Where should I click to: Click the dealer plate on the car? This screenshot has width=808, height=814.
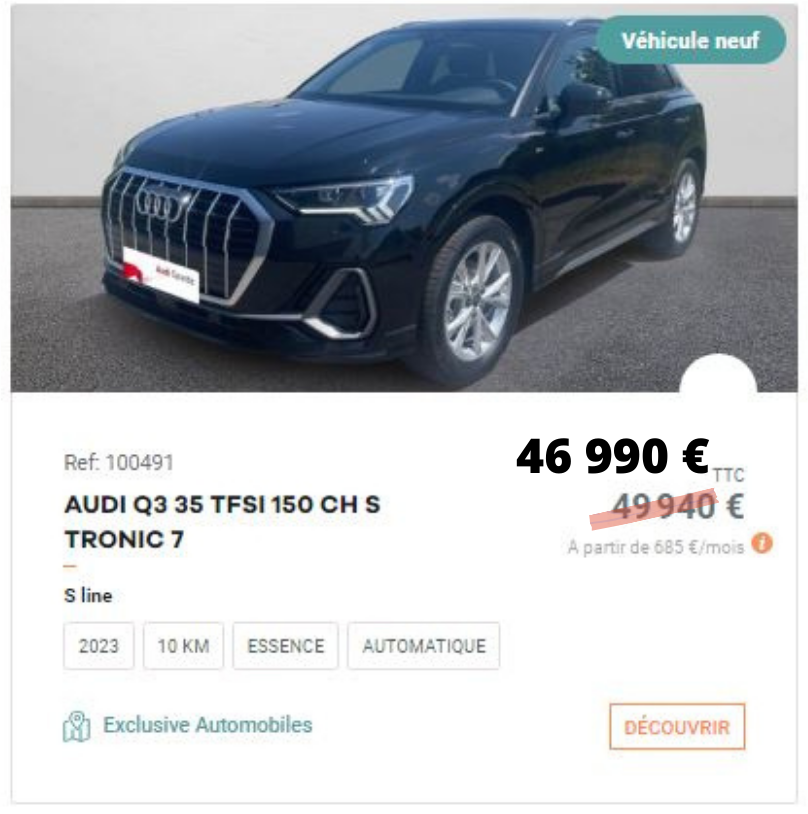(161, 275)
